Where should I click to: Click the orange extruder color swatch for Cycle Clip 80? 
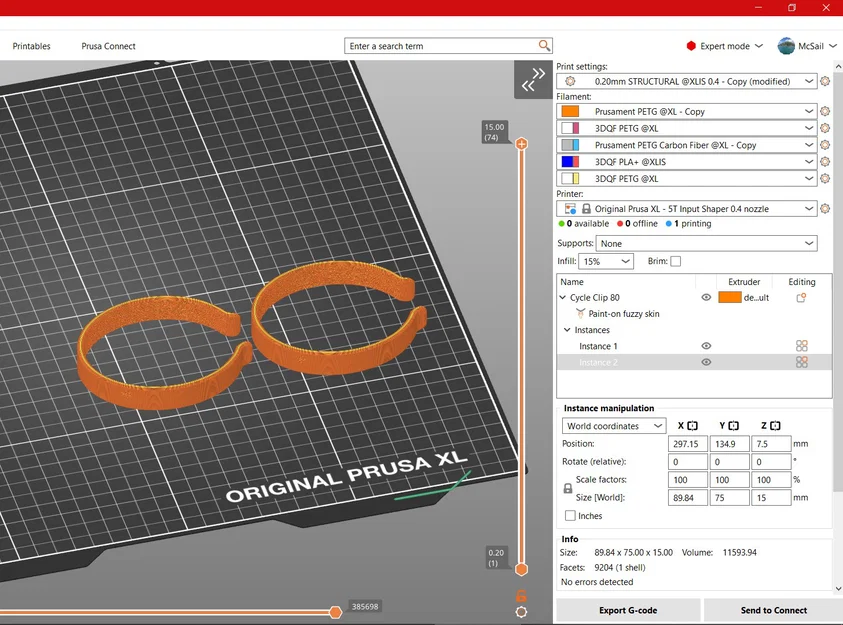click(730, 297)
